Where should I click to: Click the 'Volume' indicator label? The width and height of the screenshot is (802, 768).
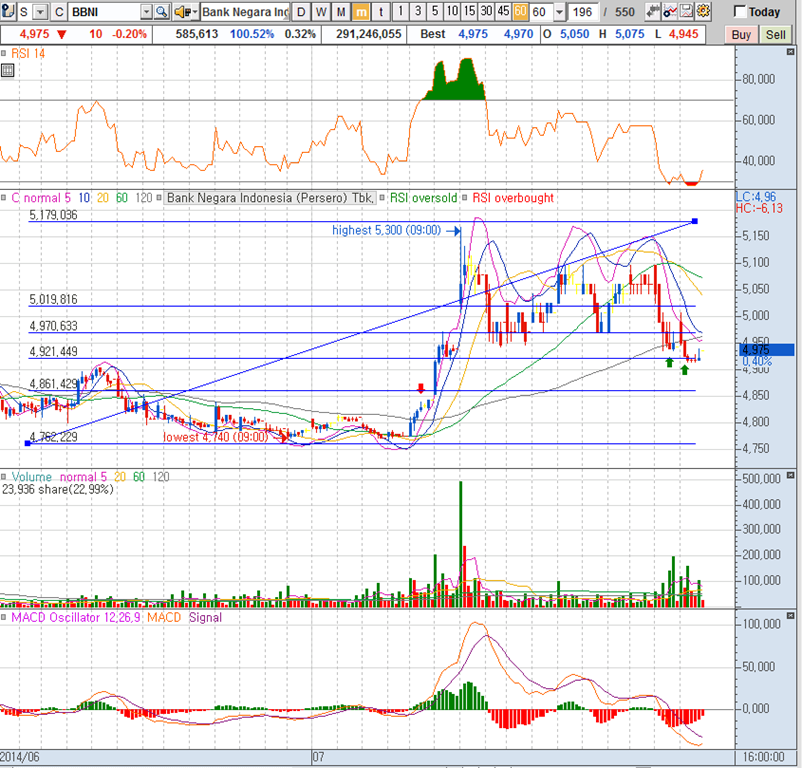[x=32, y=477]
